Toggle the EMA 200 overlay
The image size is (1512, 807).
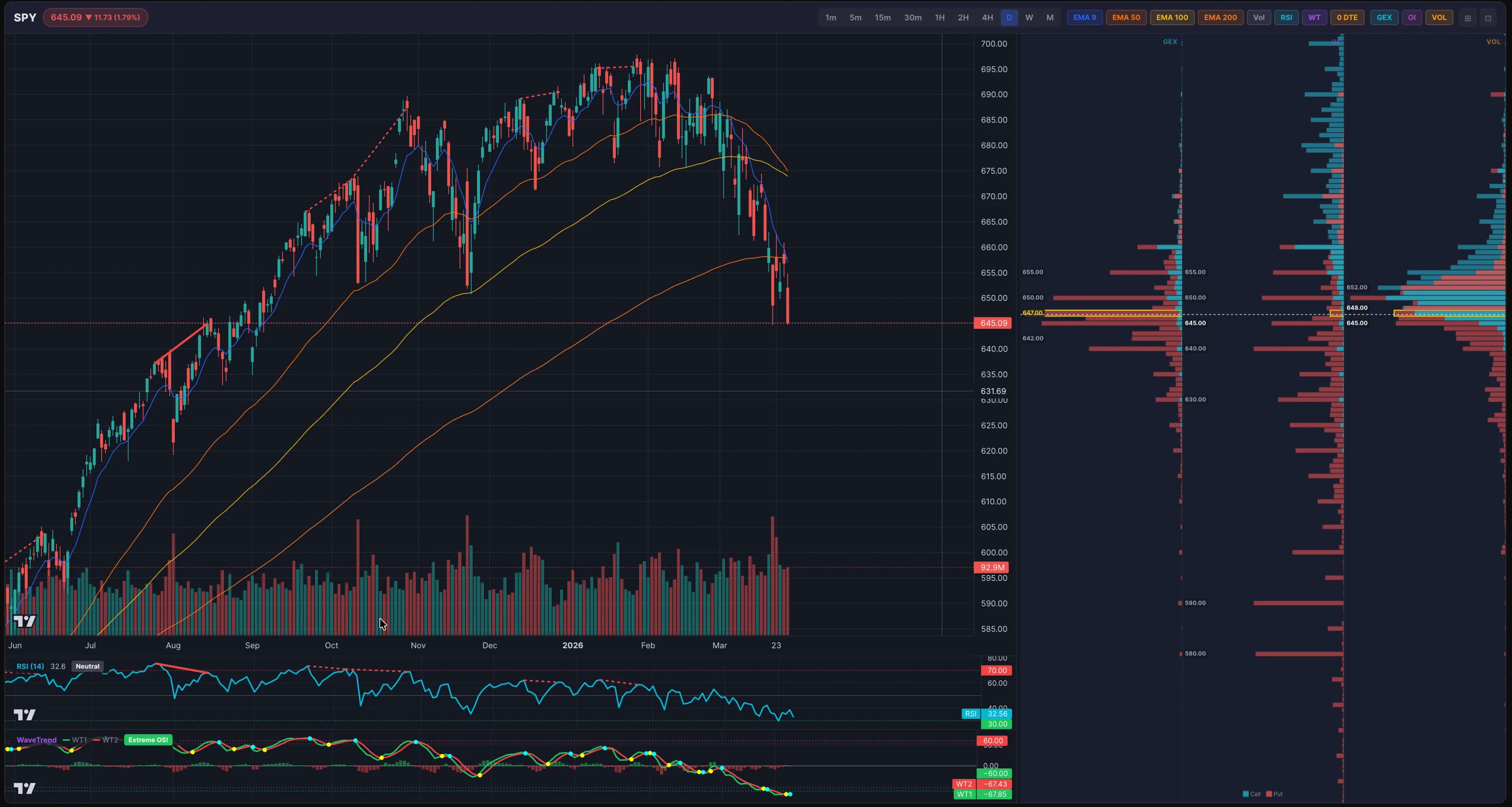pos(1220,18)
